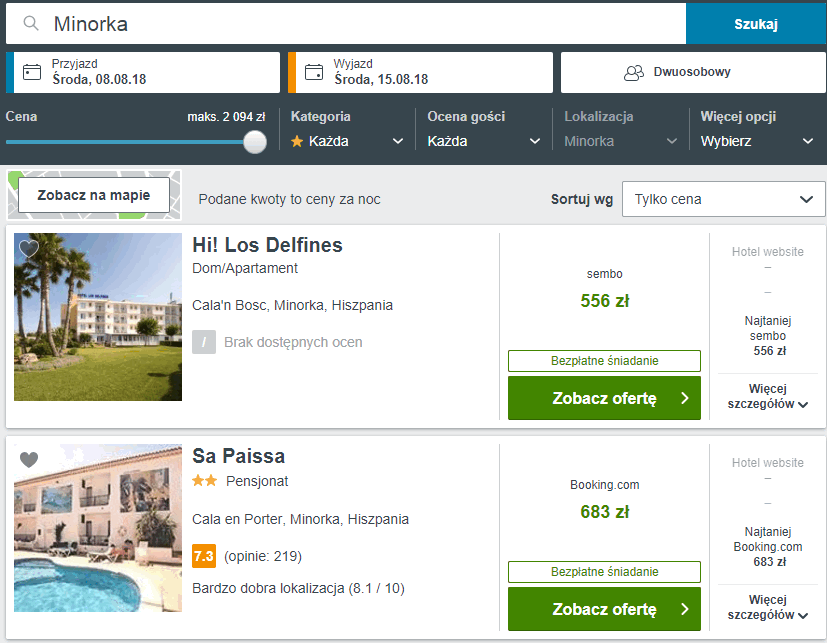Screen dimensions: 827x643
Task: Click the gray no-rating badge icon
Action: [204, 342]
